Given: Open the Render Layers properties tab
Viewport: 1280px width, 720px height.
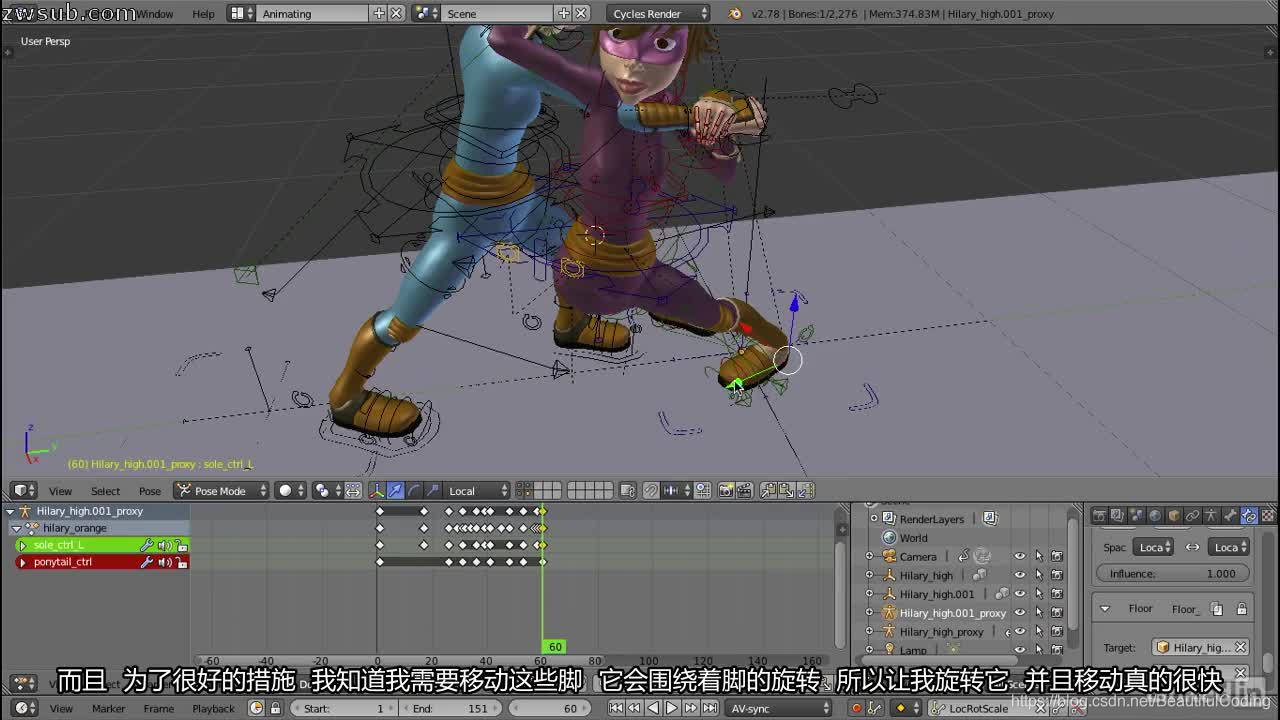Looking at the screenshot, I should click(1118, 516).
